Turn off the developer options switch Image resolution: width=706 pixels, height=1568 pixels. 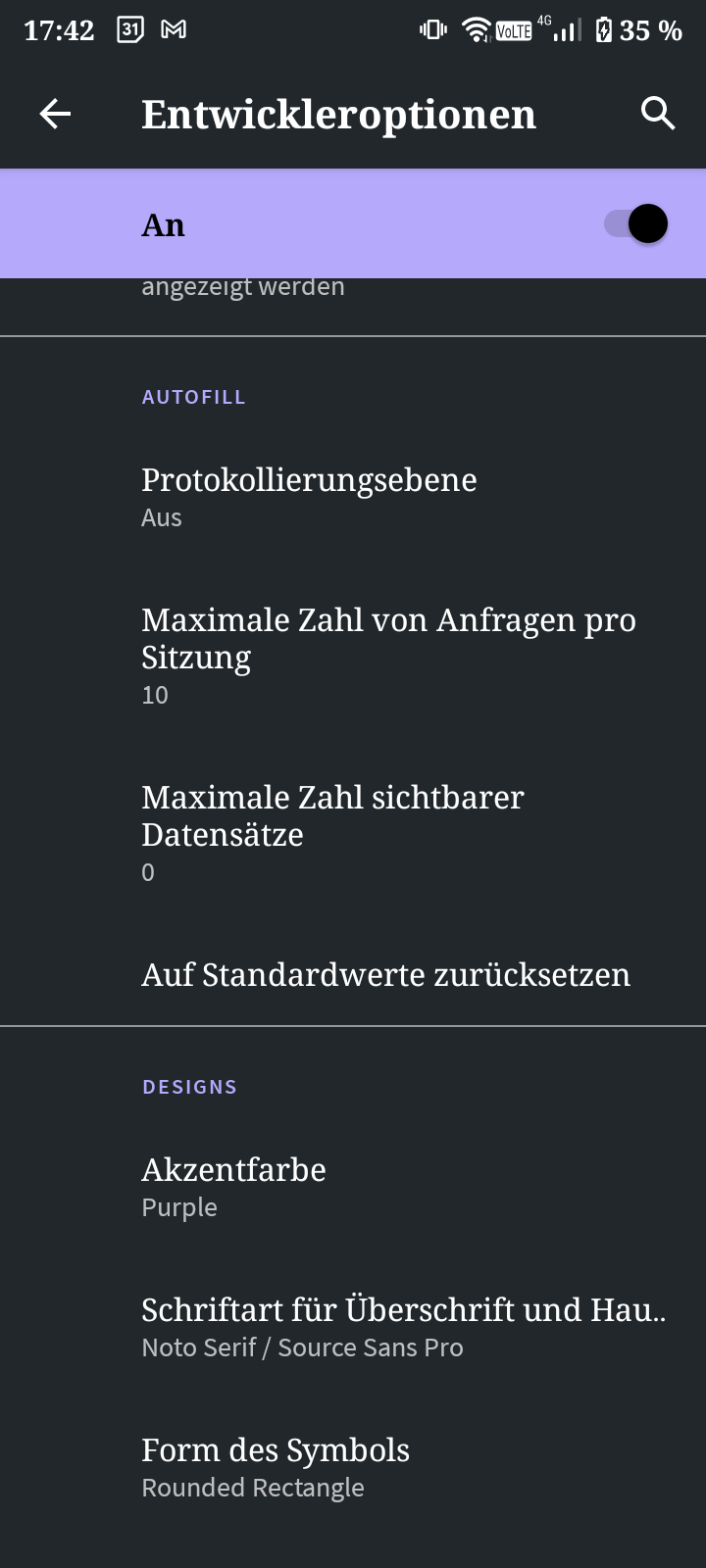(x=636, y=224)
